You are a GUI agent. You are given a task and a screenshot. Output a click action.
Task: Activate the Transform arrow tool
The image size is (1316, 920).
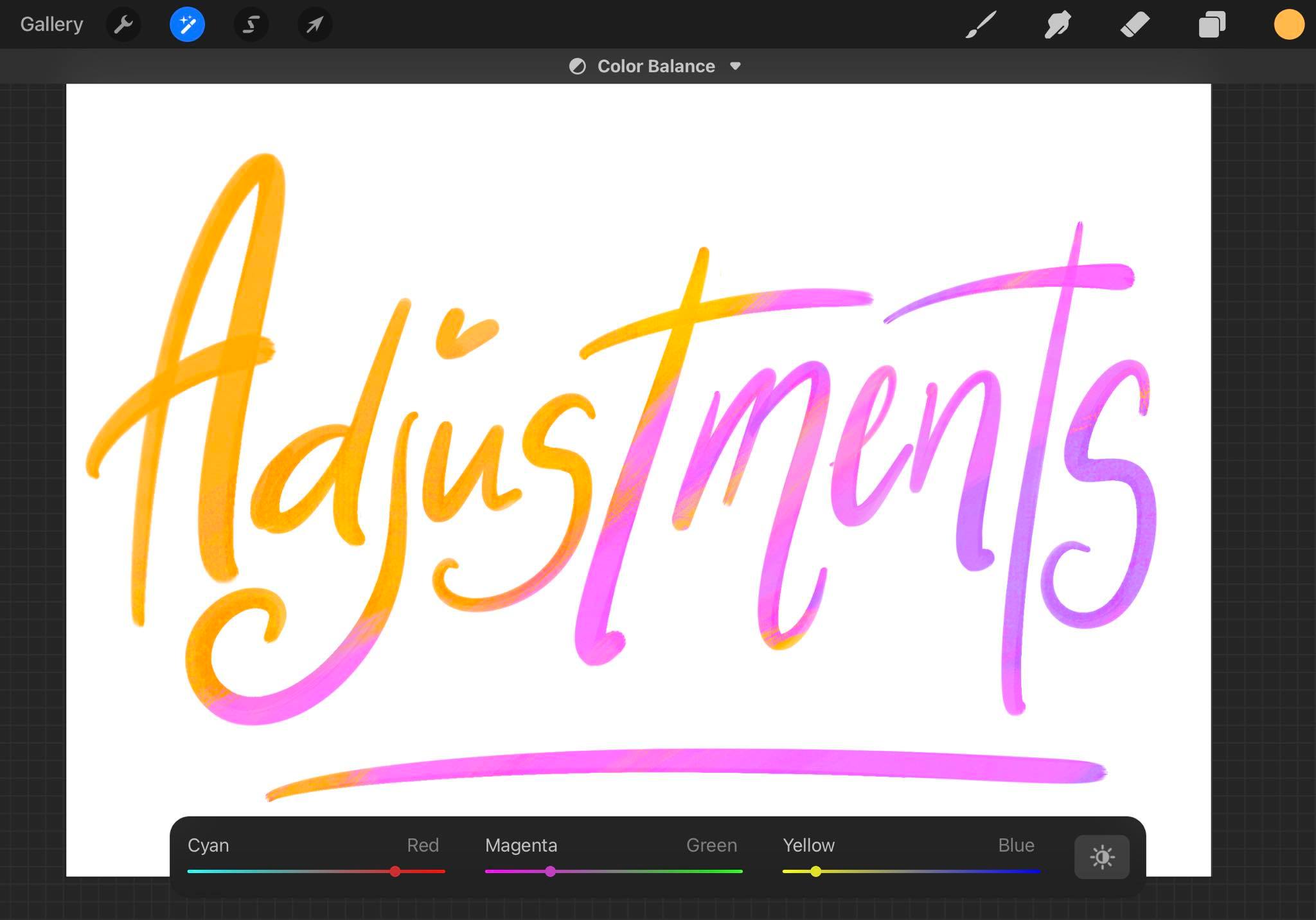(315, 24)
